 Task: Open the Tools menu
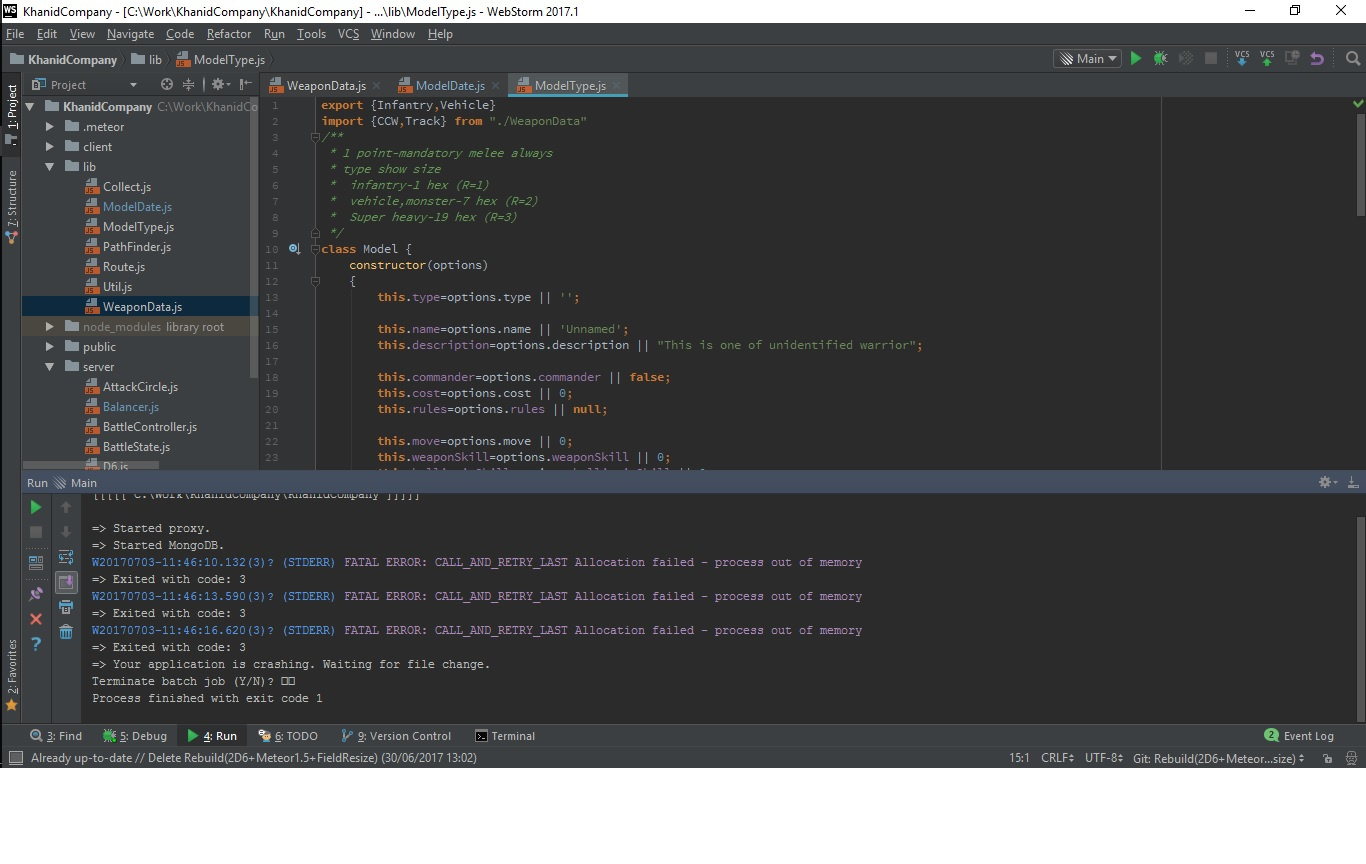[x=311, y=34]
